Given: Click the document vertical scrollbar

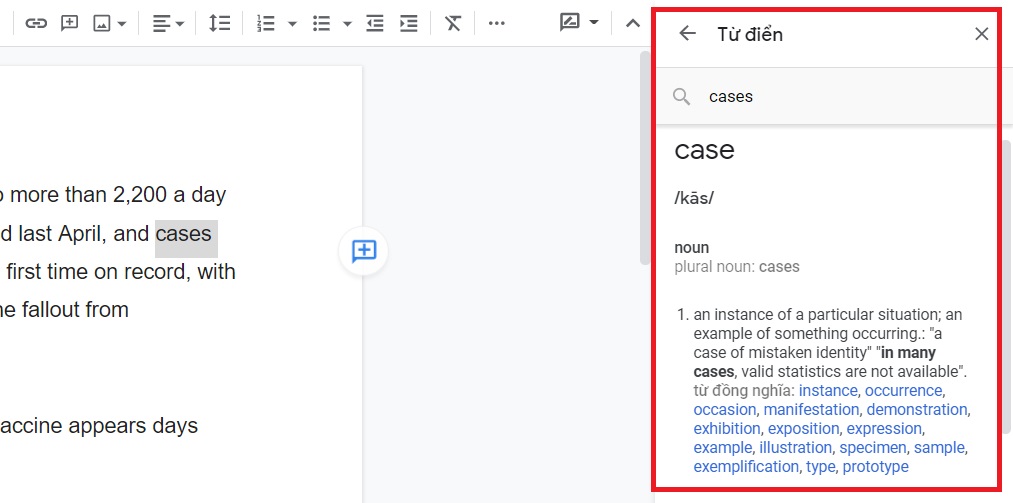Looking at the screenshot, I should [x=644, y=158].
